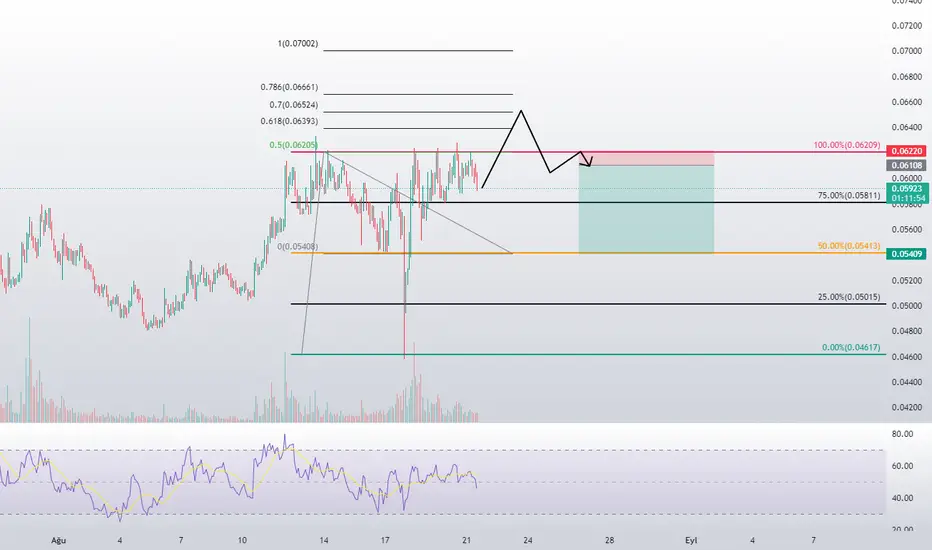The height and width of the screenshot is (550, 932).
Task: Click the gray 0.06108 entry price tag
Action: coord(906,165)
